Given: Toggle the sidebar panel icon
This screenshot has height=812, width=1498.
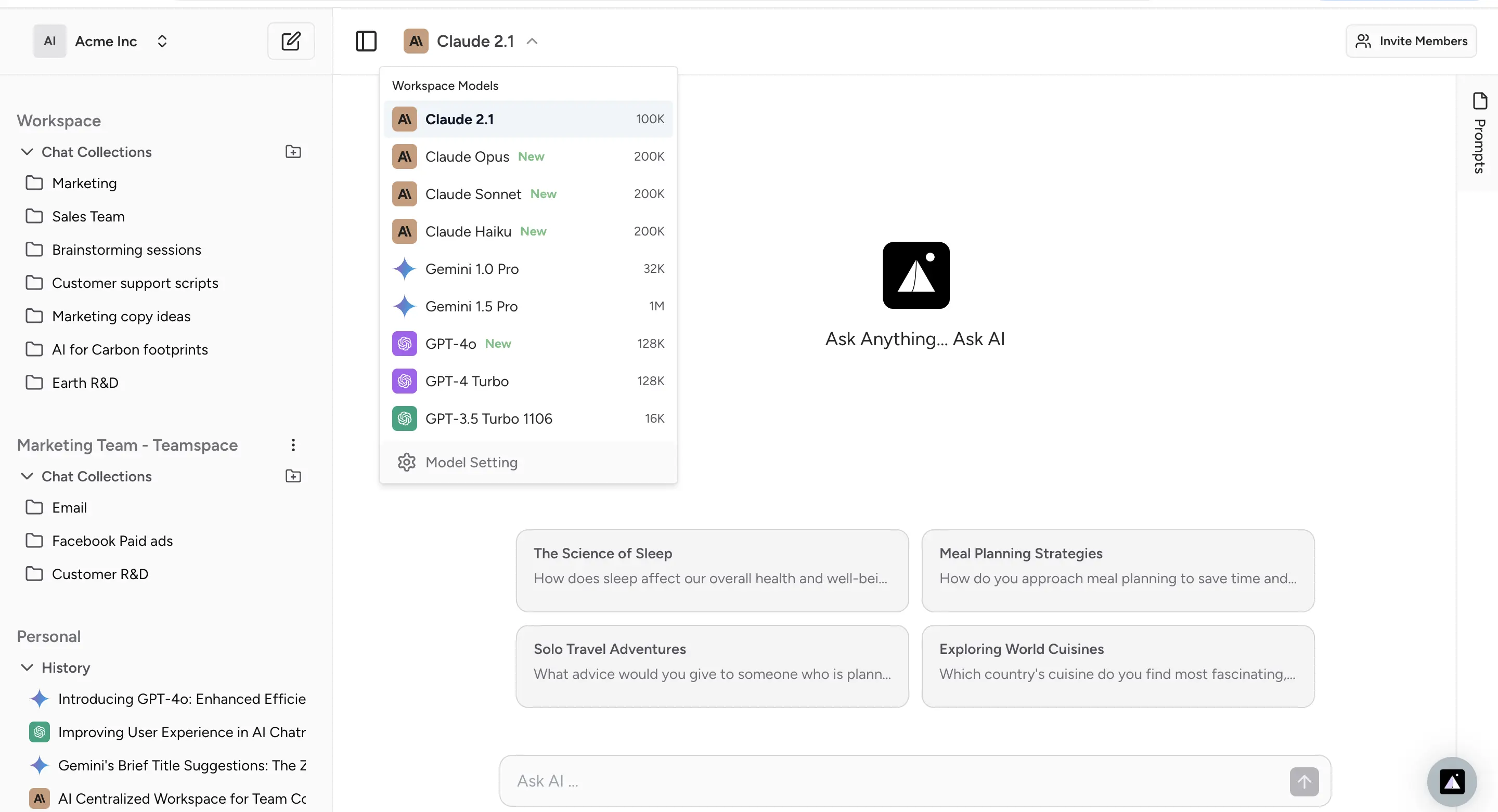Looking at the screenshot, I should [366, 41].
